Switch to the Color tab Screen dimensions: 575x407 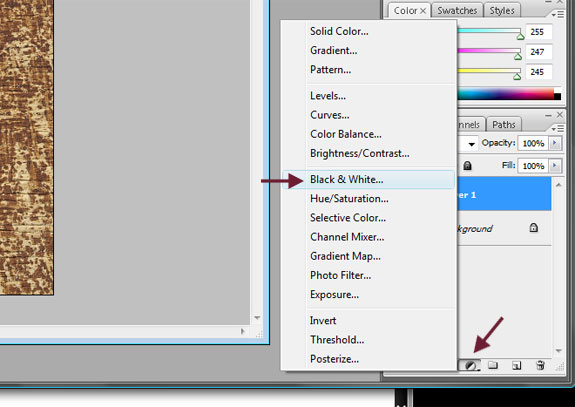[409, 11]
